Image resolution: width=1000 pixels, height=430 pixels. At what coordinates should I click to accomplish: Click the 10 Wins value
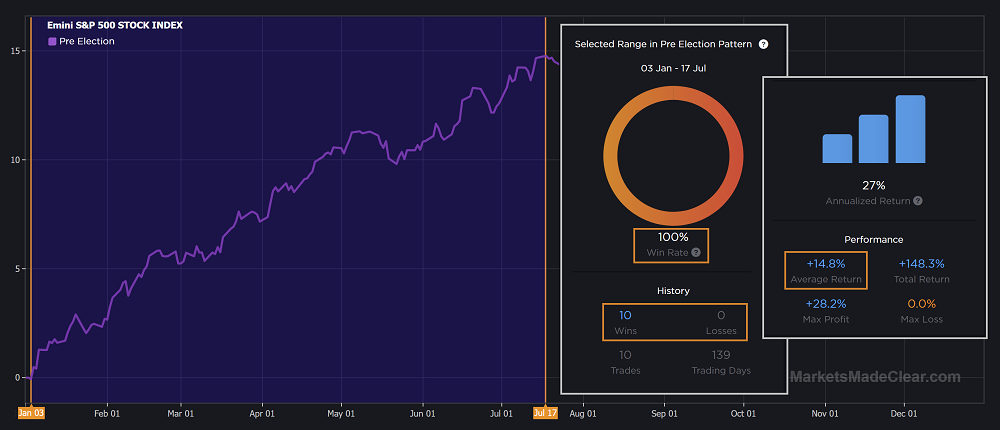point(625,315)
